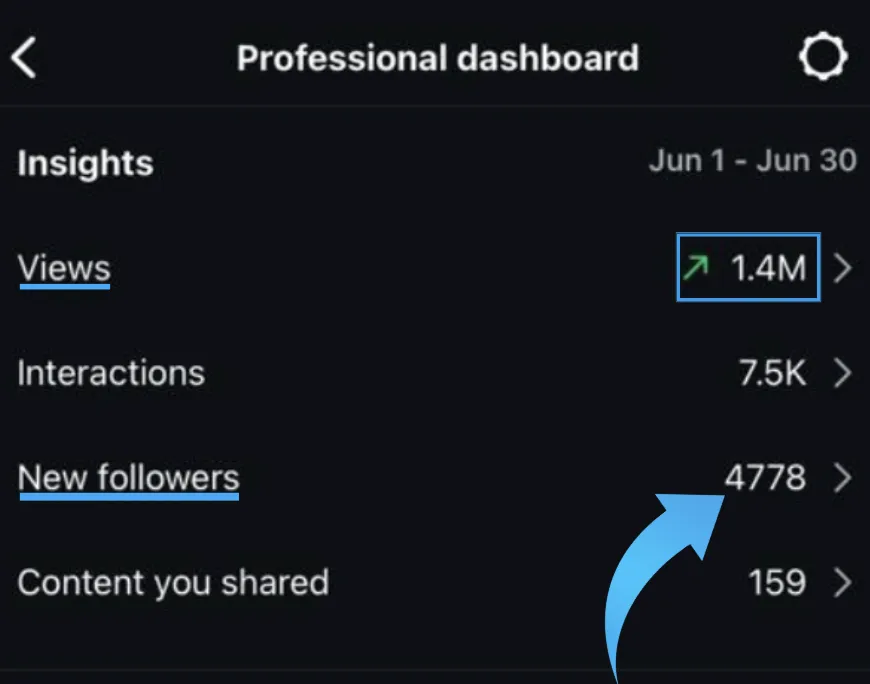Change the Jun 1 - Jun 30 date range
The image size is (870, 684).
click(x=753, y=161)
